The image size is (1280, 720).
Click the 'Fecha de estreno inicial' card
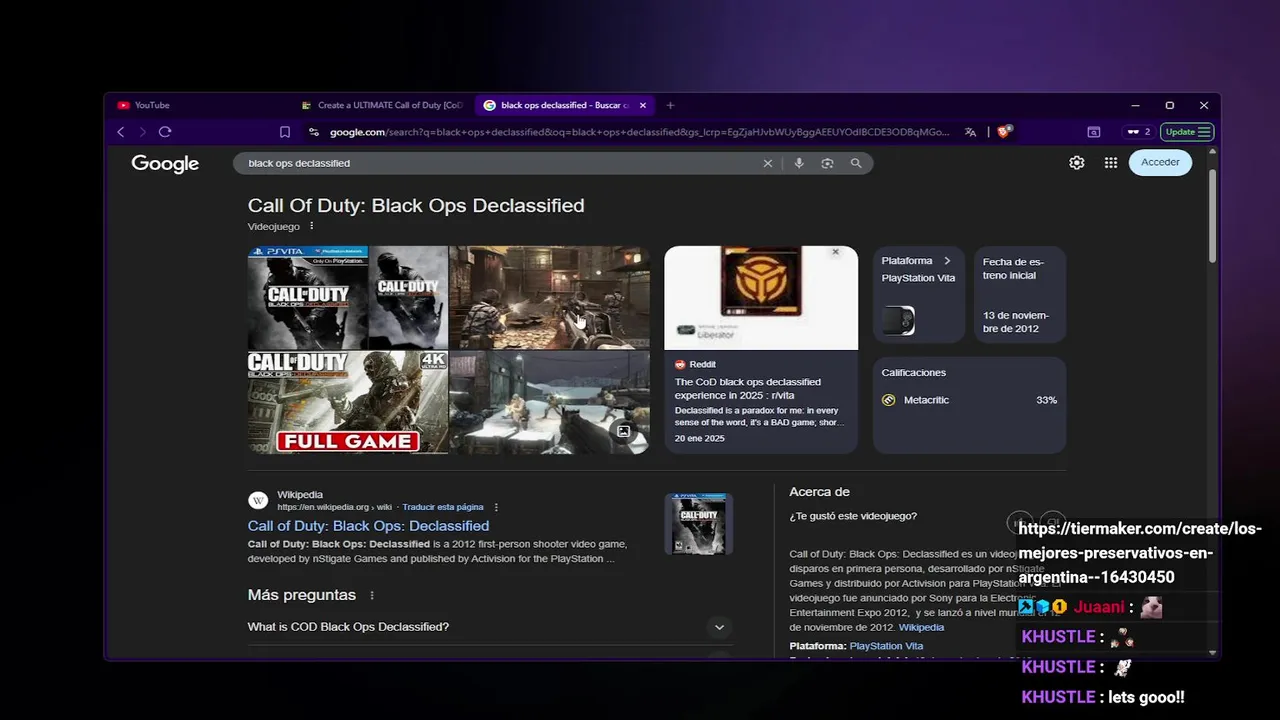pyautogui.click(x=1020, y=295)
